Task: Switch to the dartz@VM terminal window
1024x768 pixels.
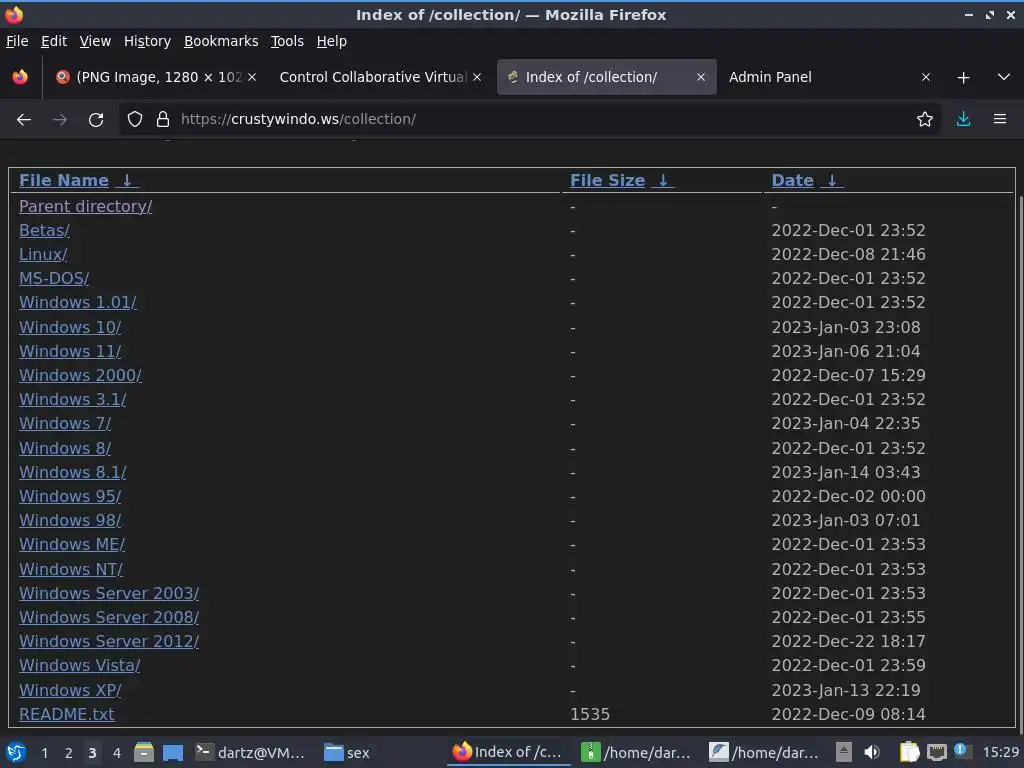Action: [250, 753]
